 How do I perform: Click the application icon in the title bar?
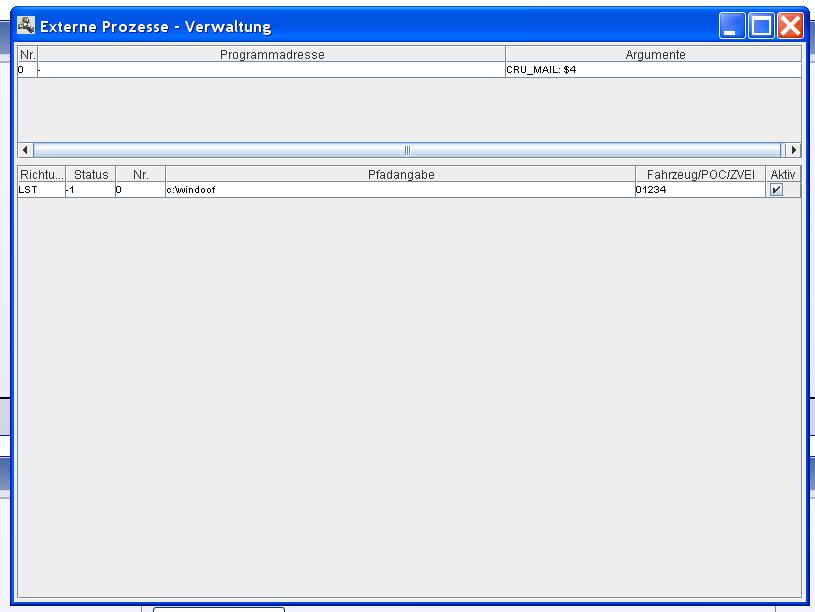(x=25, y=26)
